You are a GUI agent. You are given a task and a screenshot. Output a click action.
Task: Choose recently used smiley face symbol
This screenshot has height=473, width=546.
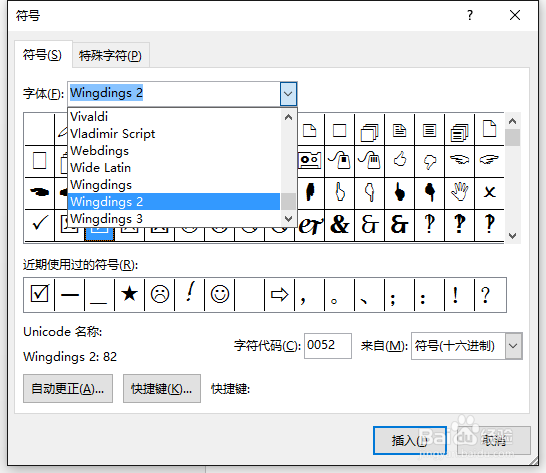click(219, 295)
